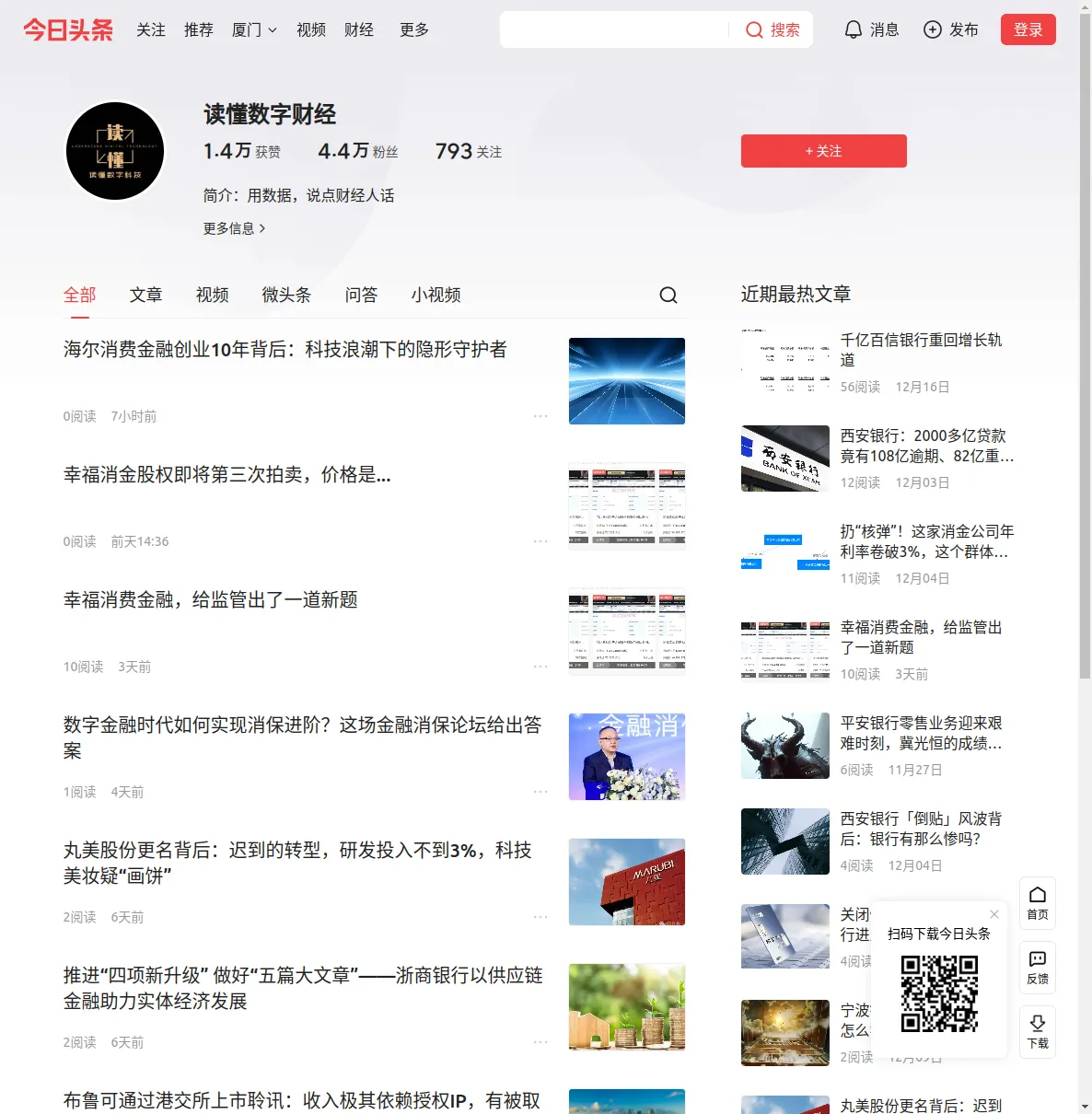Open more options for 丸美股份 article

tap(540, 917)
